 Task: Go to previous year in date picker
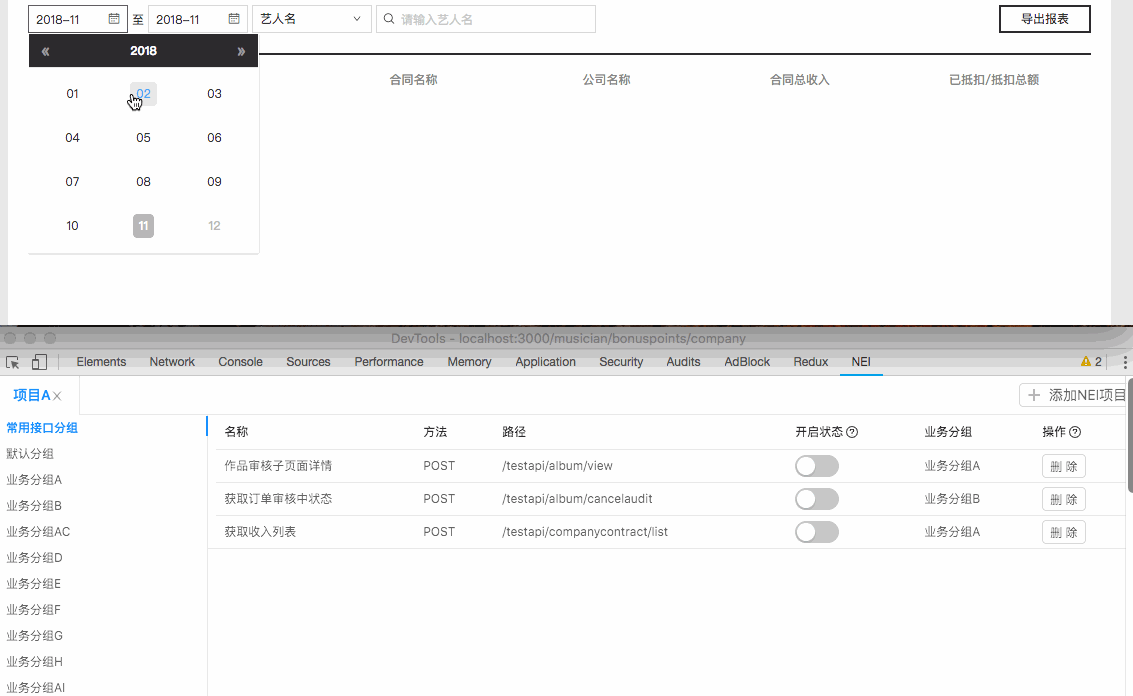45,51
